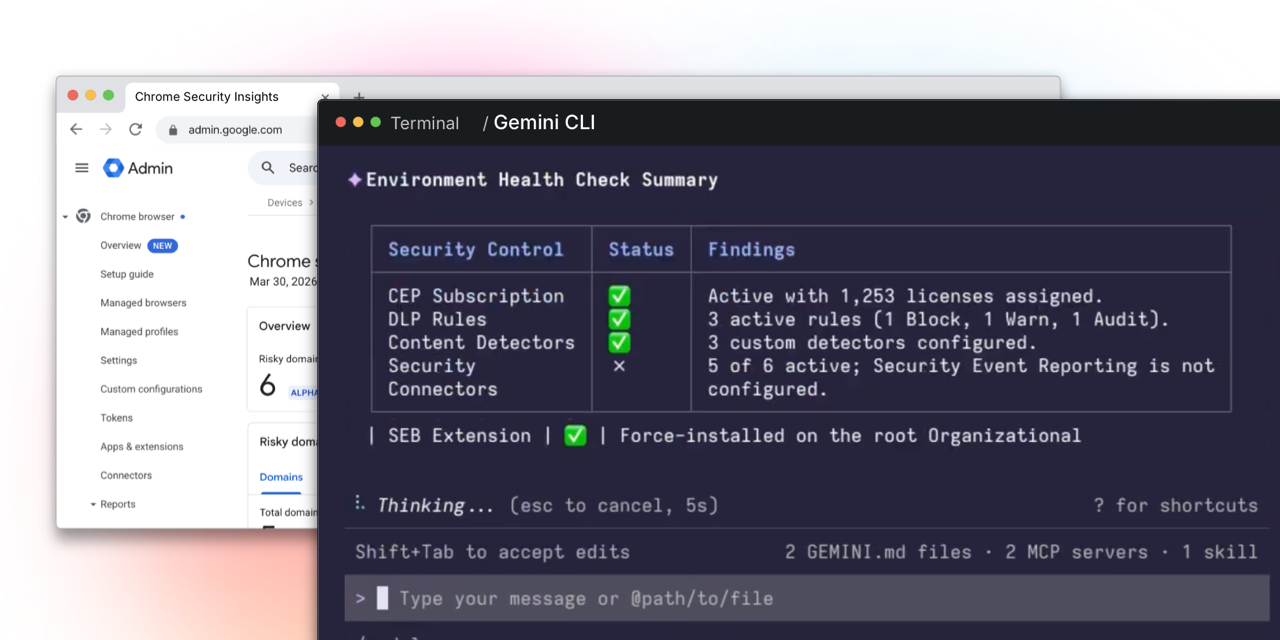Click the Thinking spinner icon

tap(360, 504)
